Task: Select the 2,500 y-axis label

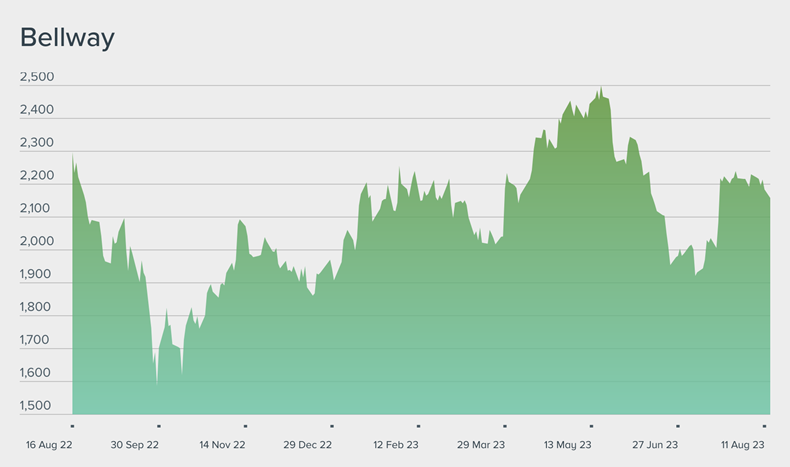Action: (37, 77)
